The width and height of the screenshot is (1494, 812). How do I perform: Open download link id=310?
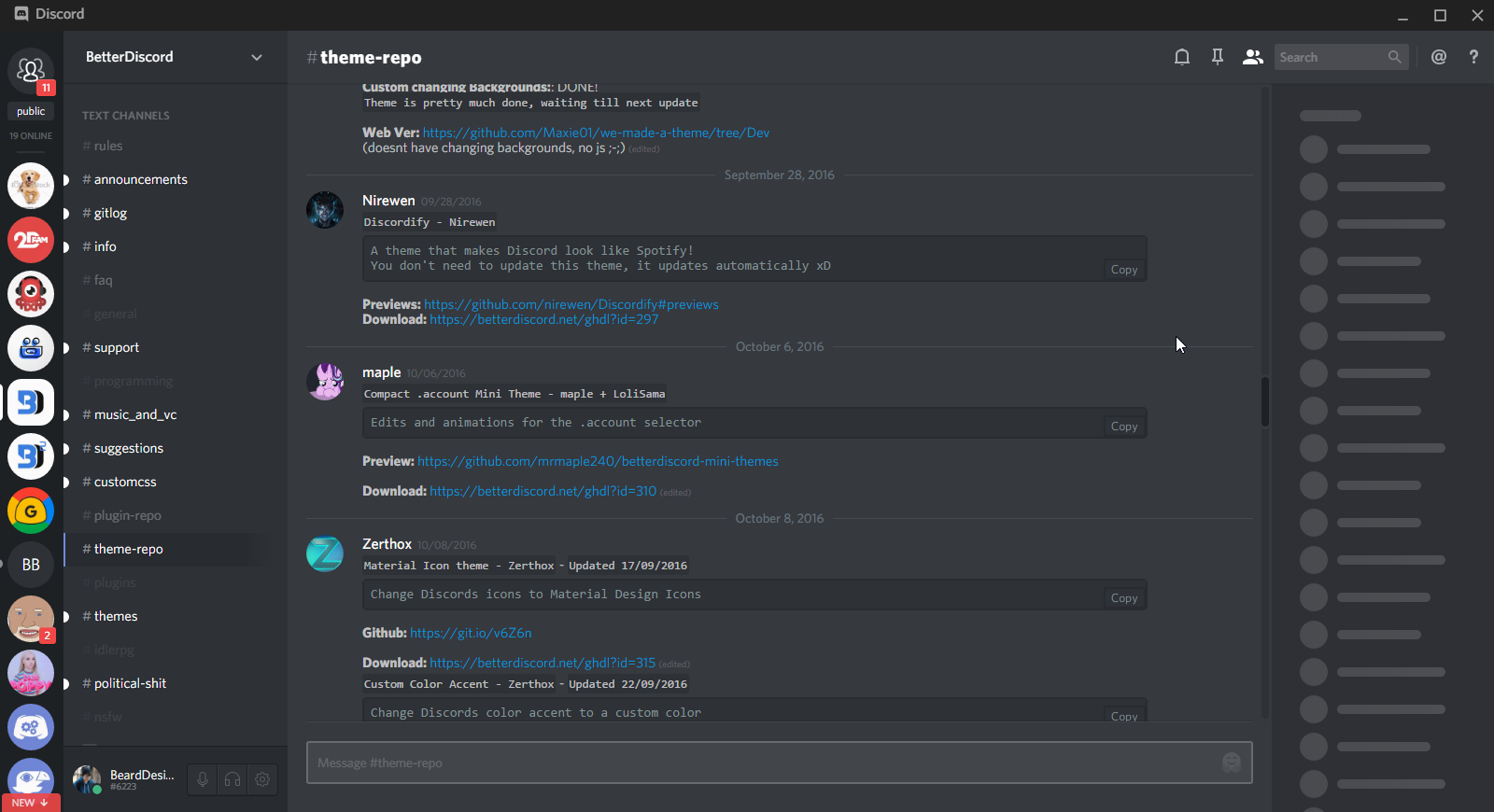pyautogui.click(x=543, y=491)
